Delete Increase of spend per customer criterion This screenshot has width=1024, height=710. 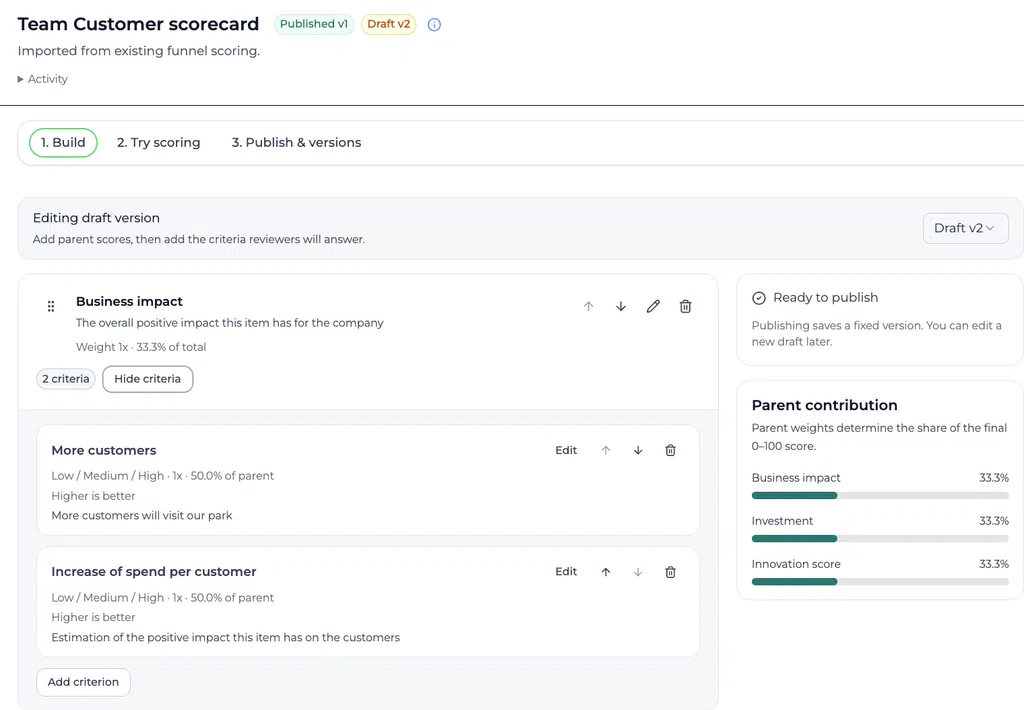click(x=670, y=572)
